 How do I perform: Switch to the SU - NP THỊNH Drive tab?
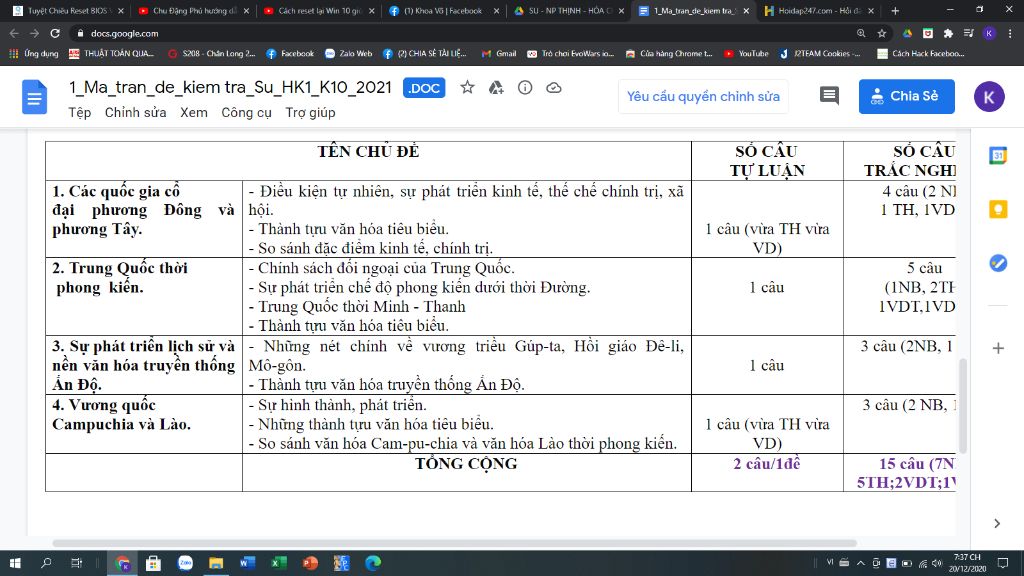[x=567, y=10]
